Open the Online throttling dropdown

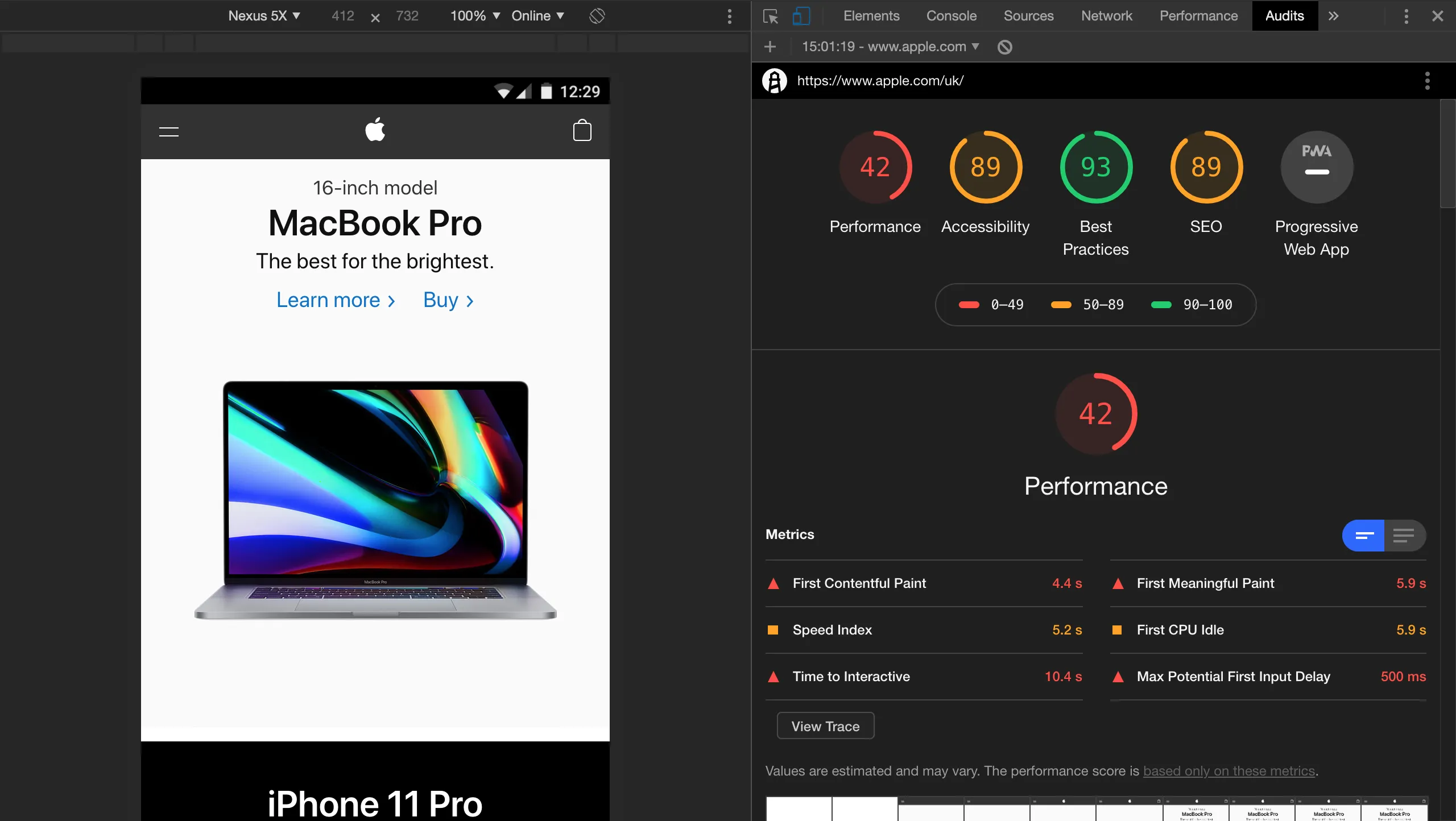(537, 16)
